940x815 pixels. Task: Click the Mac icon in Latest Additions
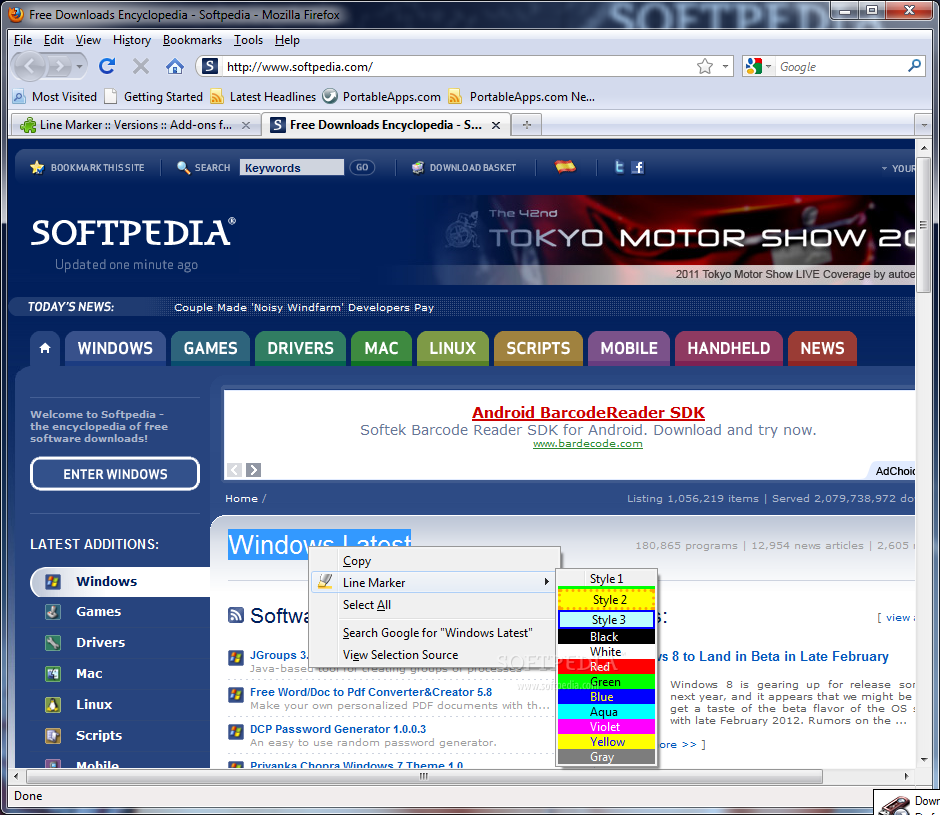point(53,674)
